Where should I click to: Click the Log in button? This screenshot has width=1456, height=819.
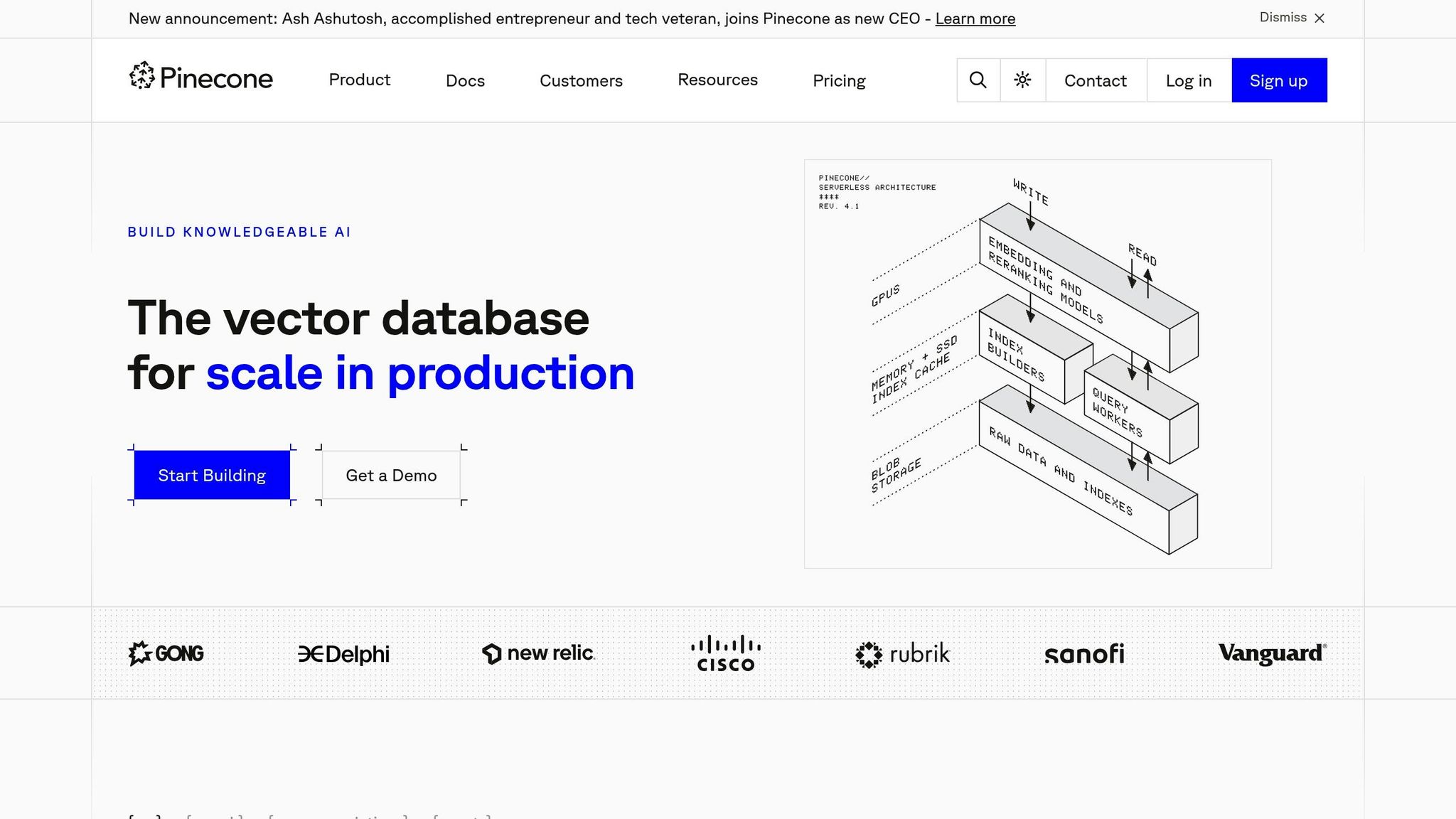(x=1189, y=80)
